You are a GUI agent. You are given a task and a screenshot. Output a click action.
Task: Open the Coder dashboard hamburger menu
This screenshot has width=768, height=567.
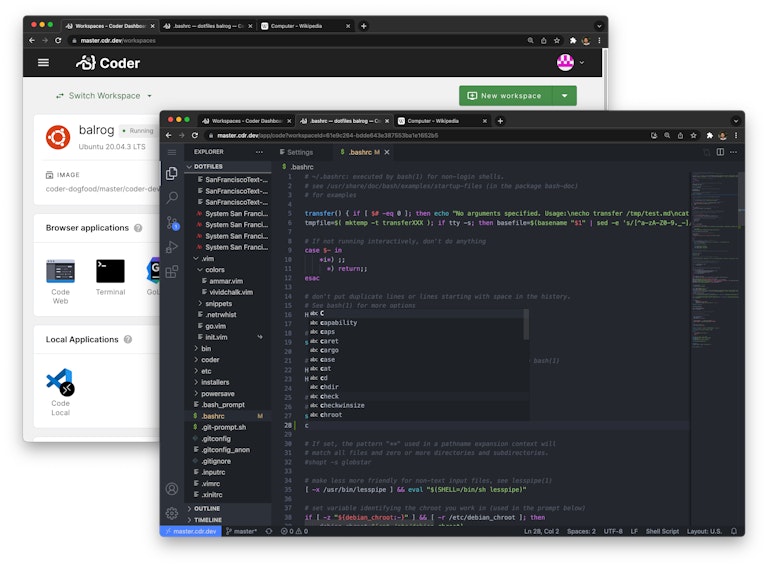tap(43, 63)
